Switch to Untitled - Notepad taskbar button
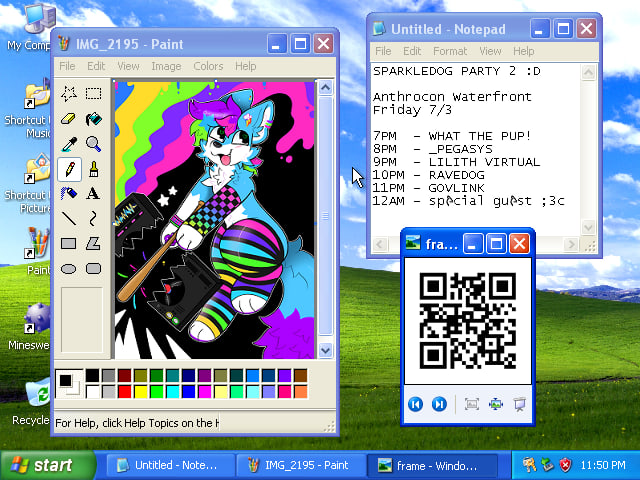 click(x=171, y=465)
